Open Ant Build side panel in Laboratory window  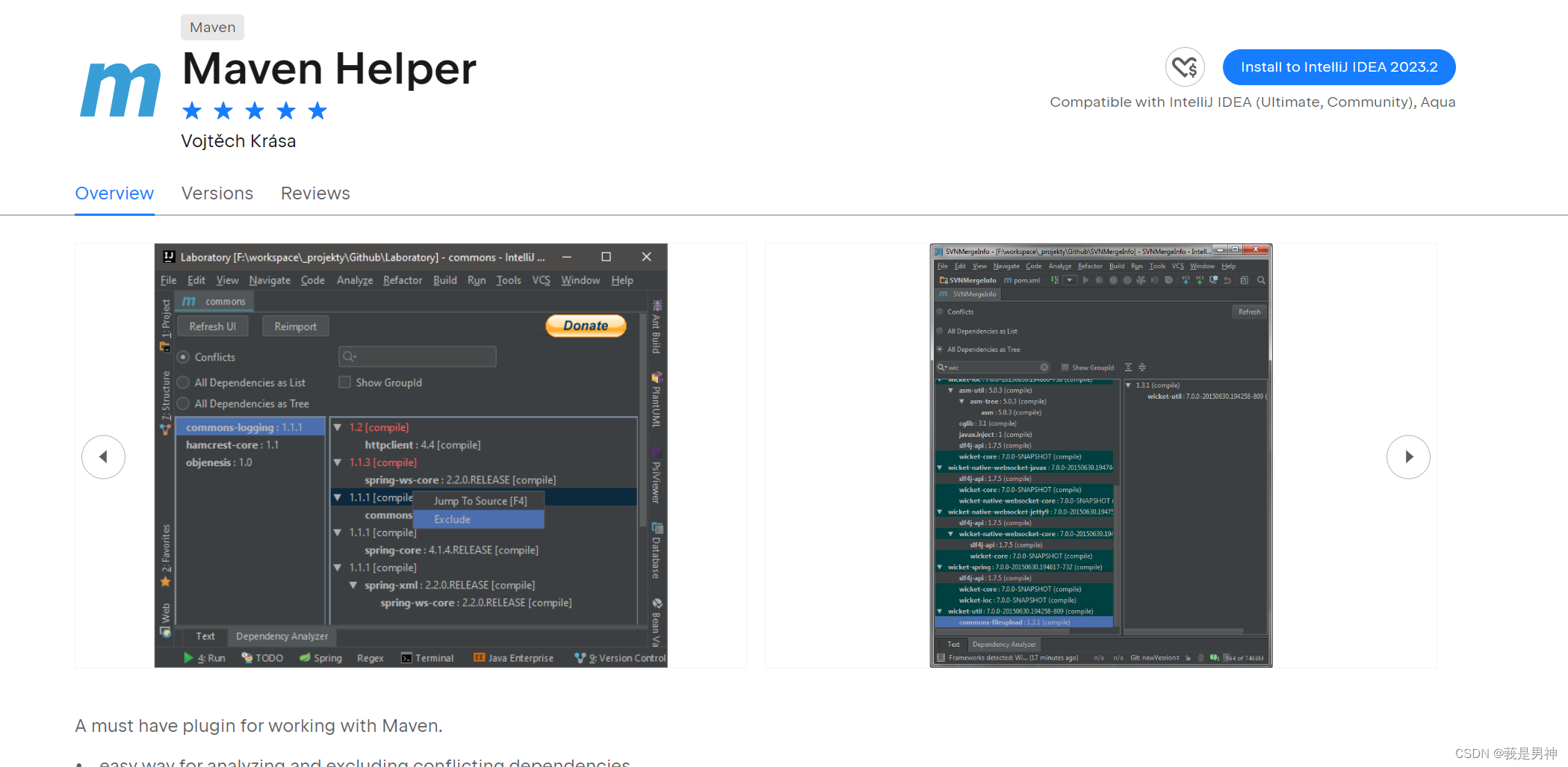tap(657, 327)
